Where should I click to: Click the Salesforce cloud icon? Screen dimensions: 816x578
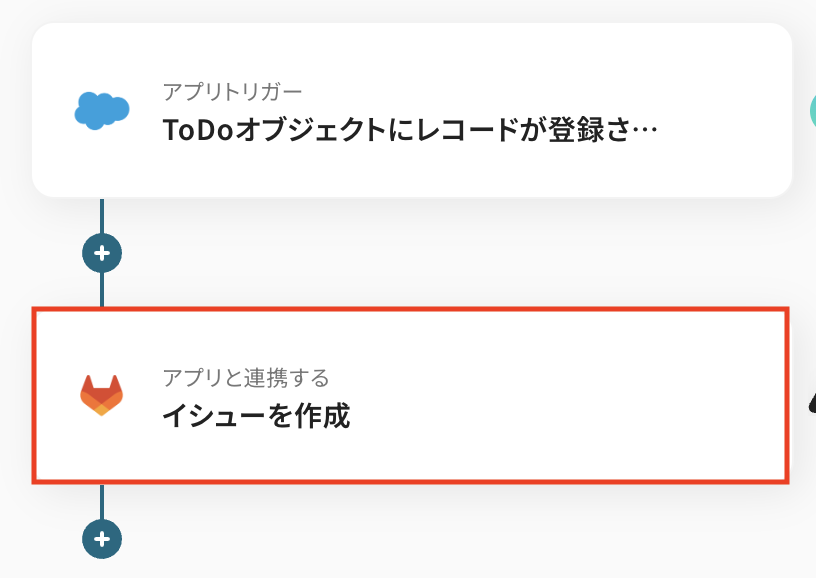(102, 110)
